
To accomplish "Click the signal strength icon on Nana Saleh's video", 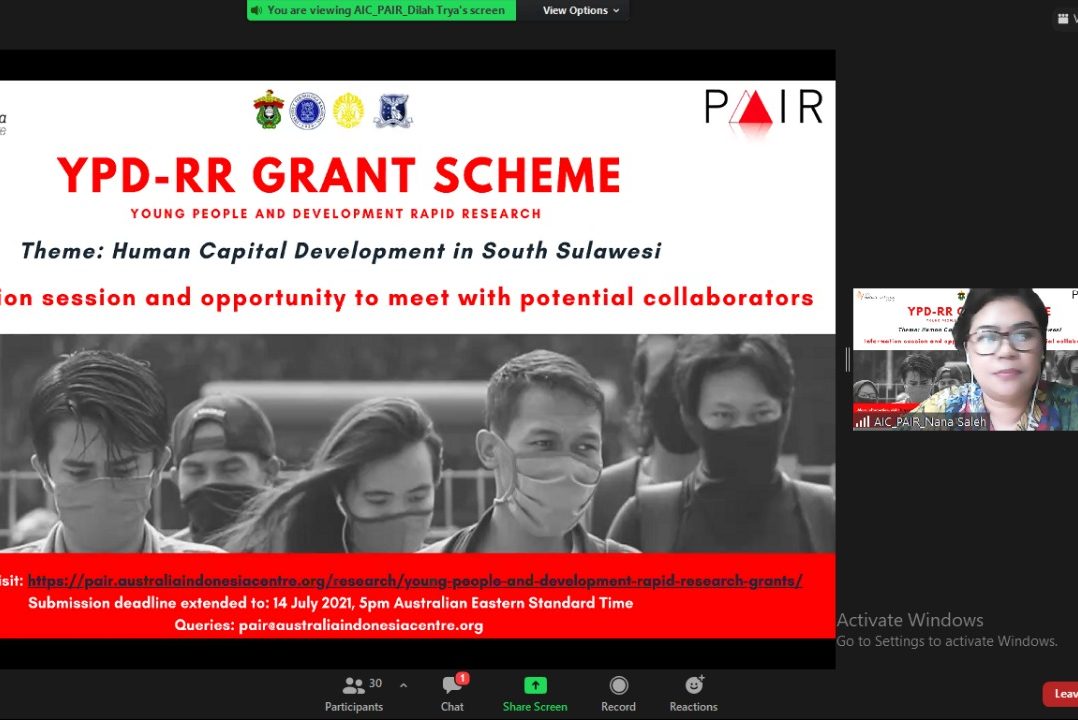I will [861, 422].
